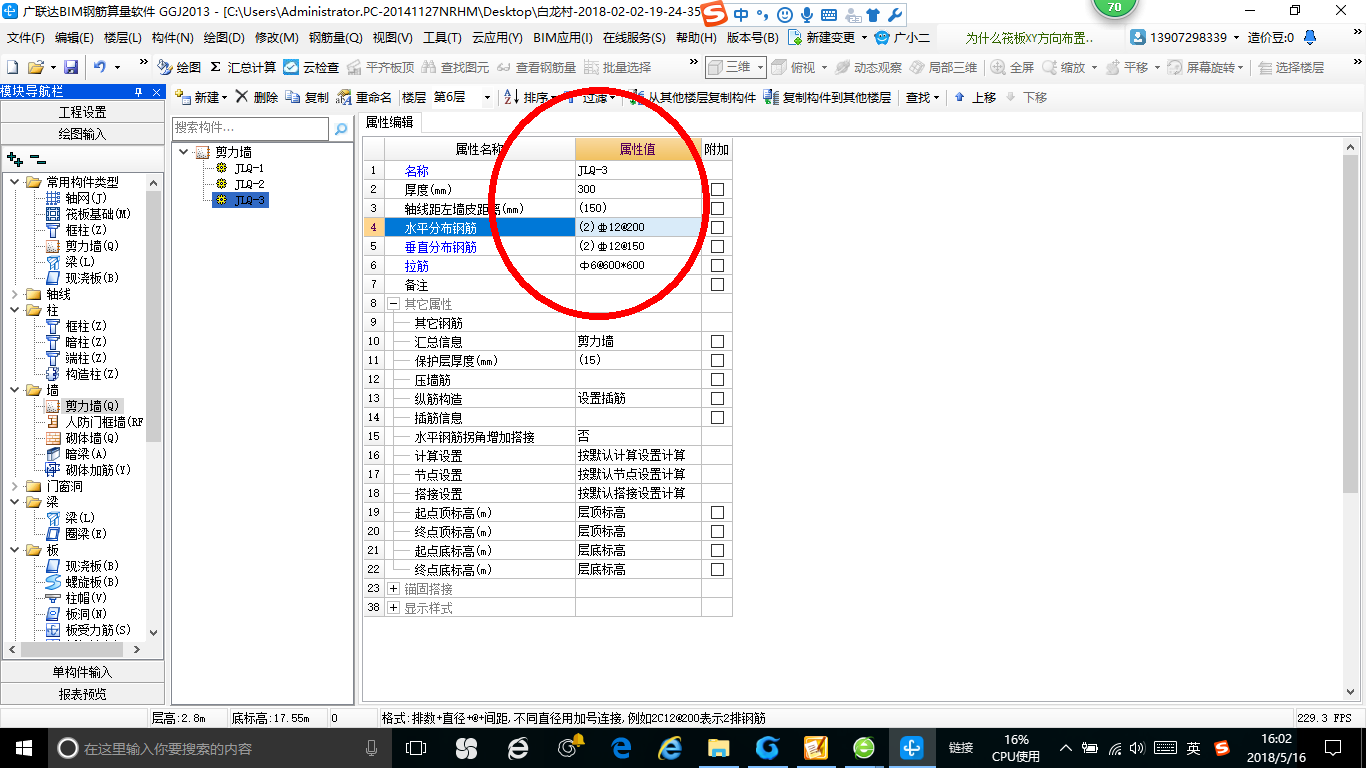Open 为什么筏板XY方向布置 link
1366x768 pixels.
point(1030,38)
